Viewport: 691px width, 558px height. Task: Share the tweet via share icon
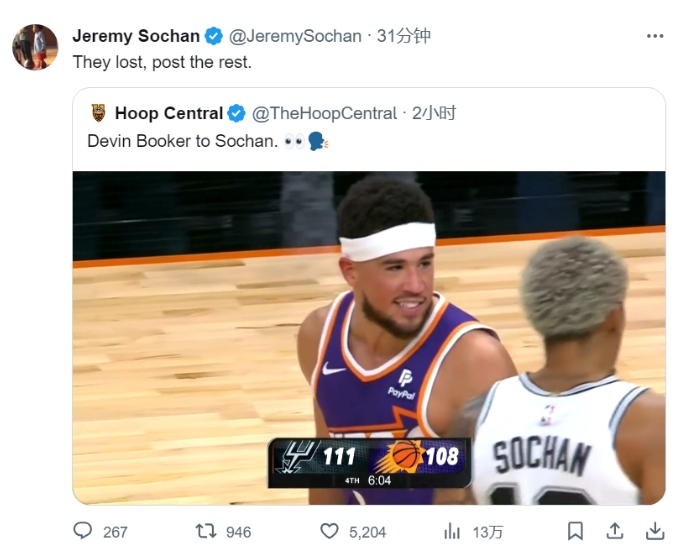[x=615, y=531]
